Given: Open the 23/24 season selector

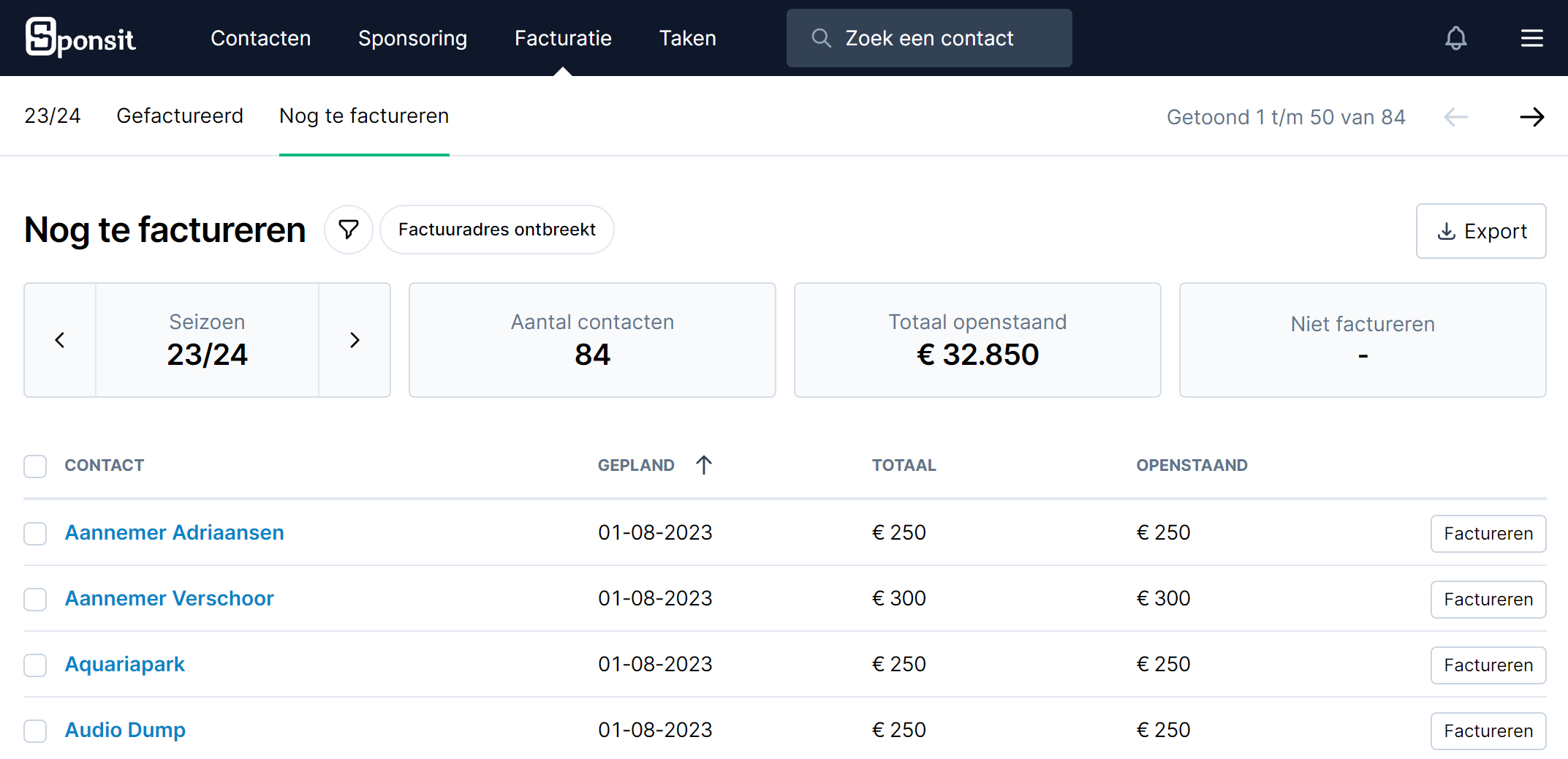Looking at the screenshot, I should coord(53,116).
